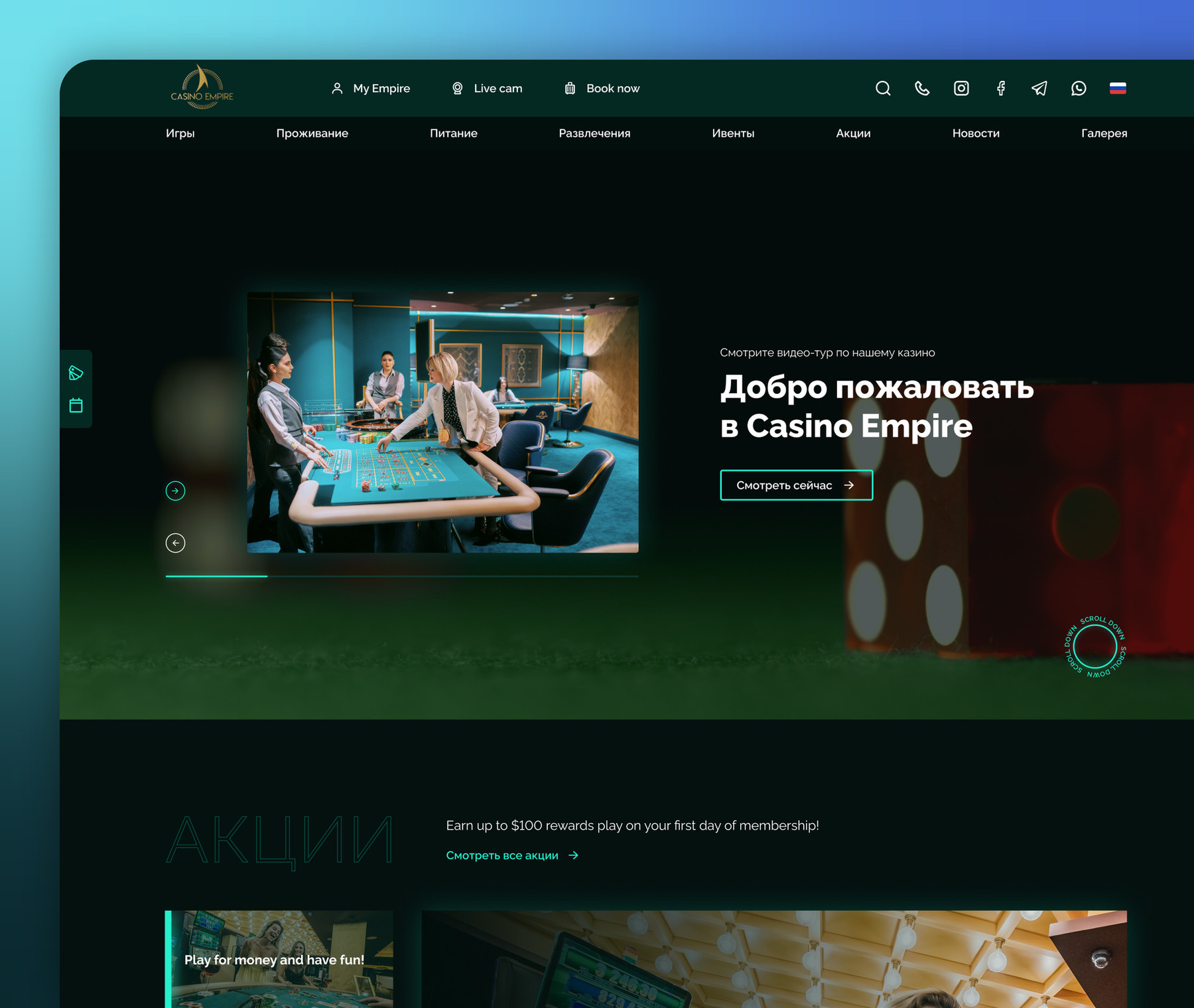This screenshot has width=1194, height=1008.
Task: Go to next slide with right arrow
Action: click(x=175, y=491)
